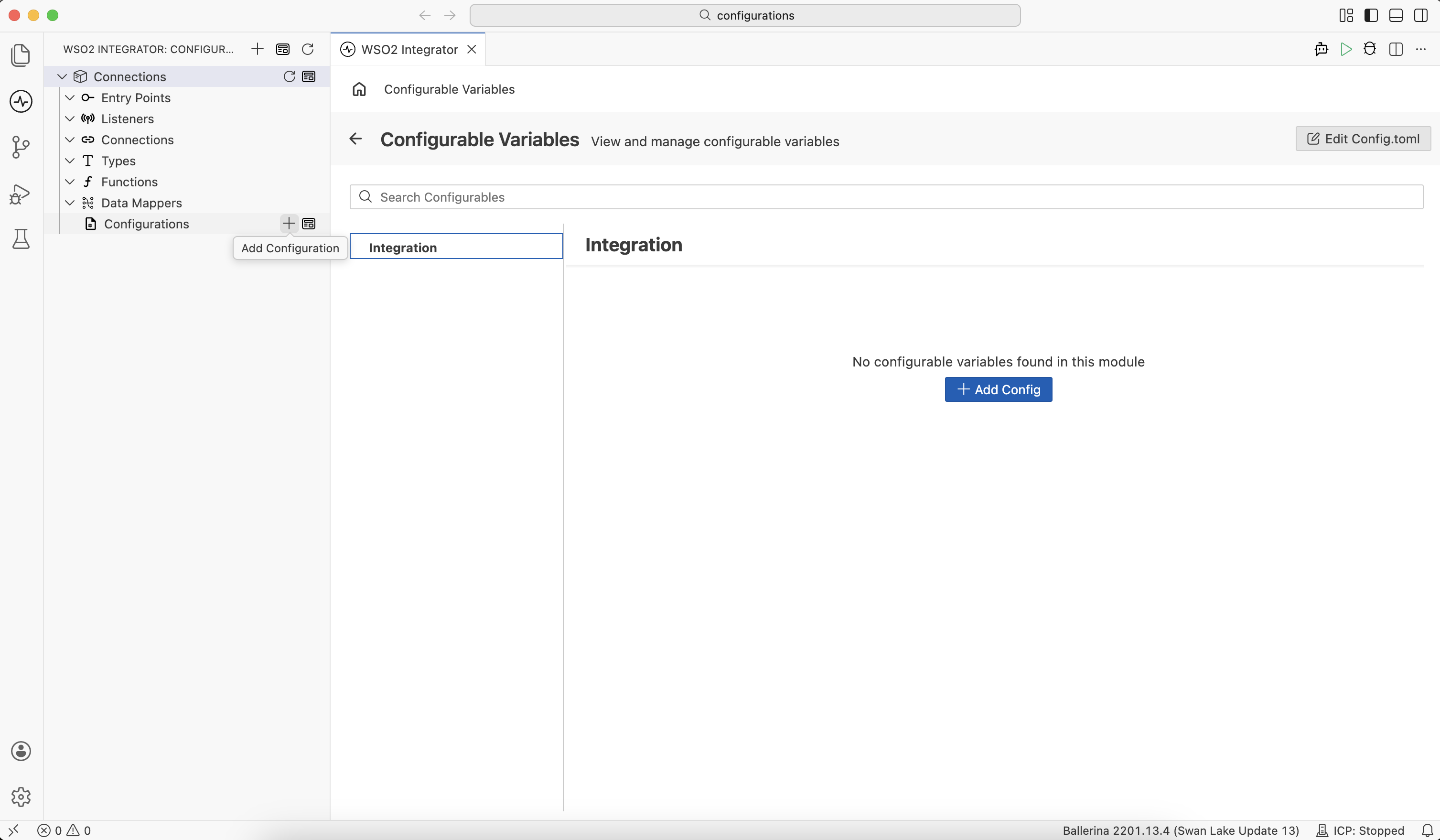
Task: Expand the Entry Points chevron
Action: tap(70, 98)
